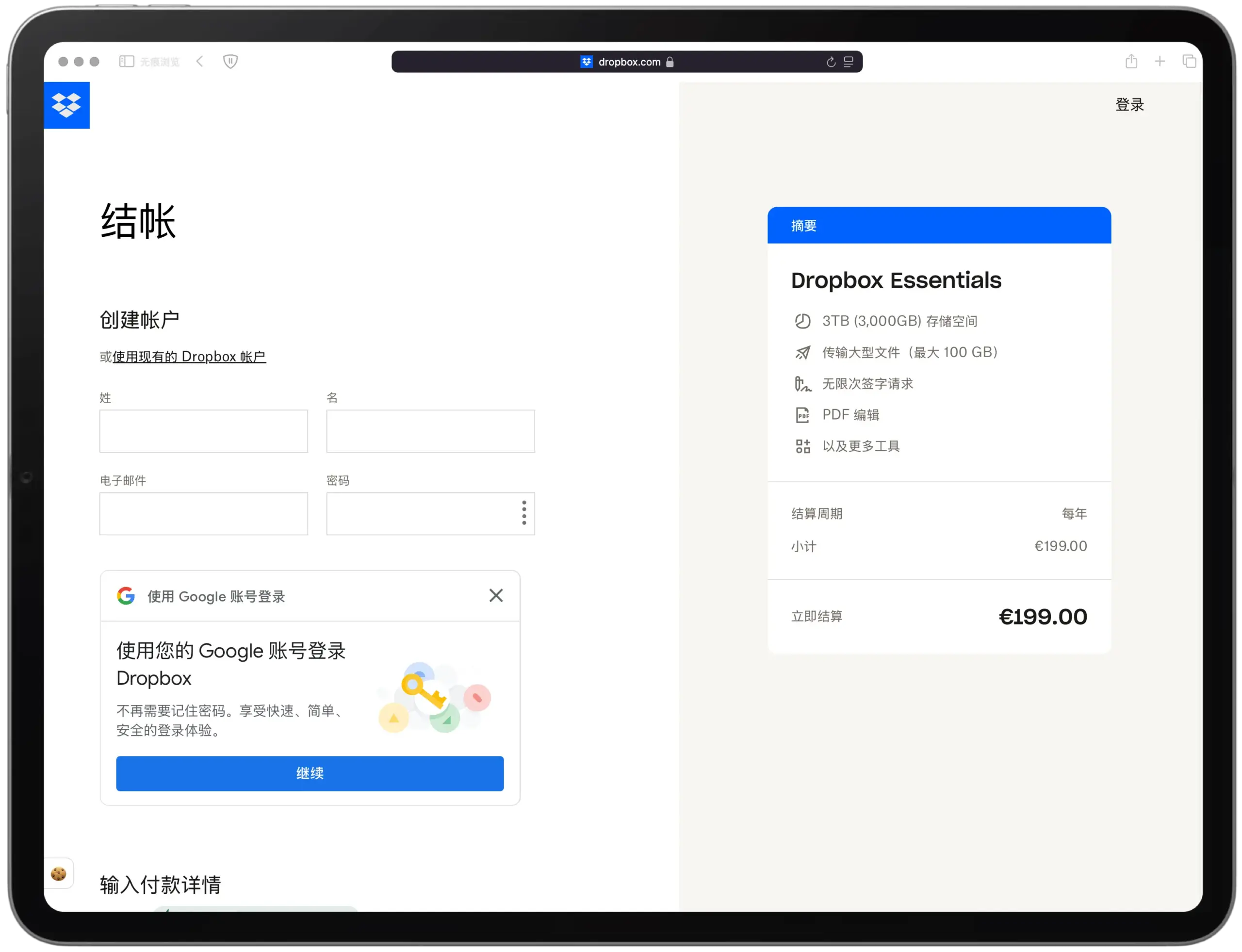The height and width of the screenshot is (952, 1242).
Task: Click the signature request icon
Action: [x=802, y=384]
